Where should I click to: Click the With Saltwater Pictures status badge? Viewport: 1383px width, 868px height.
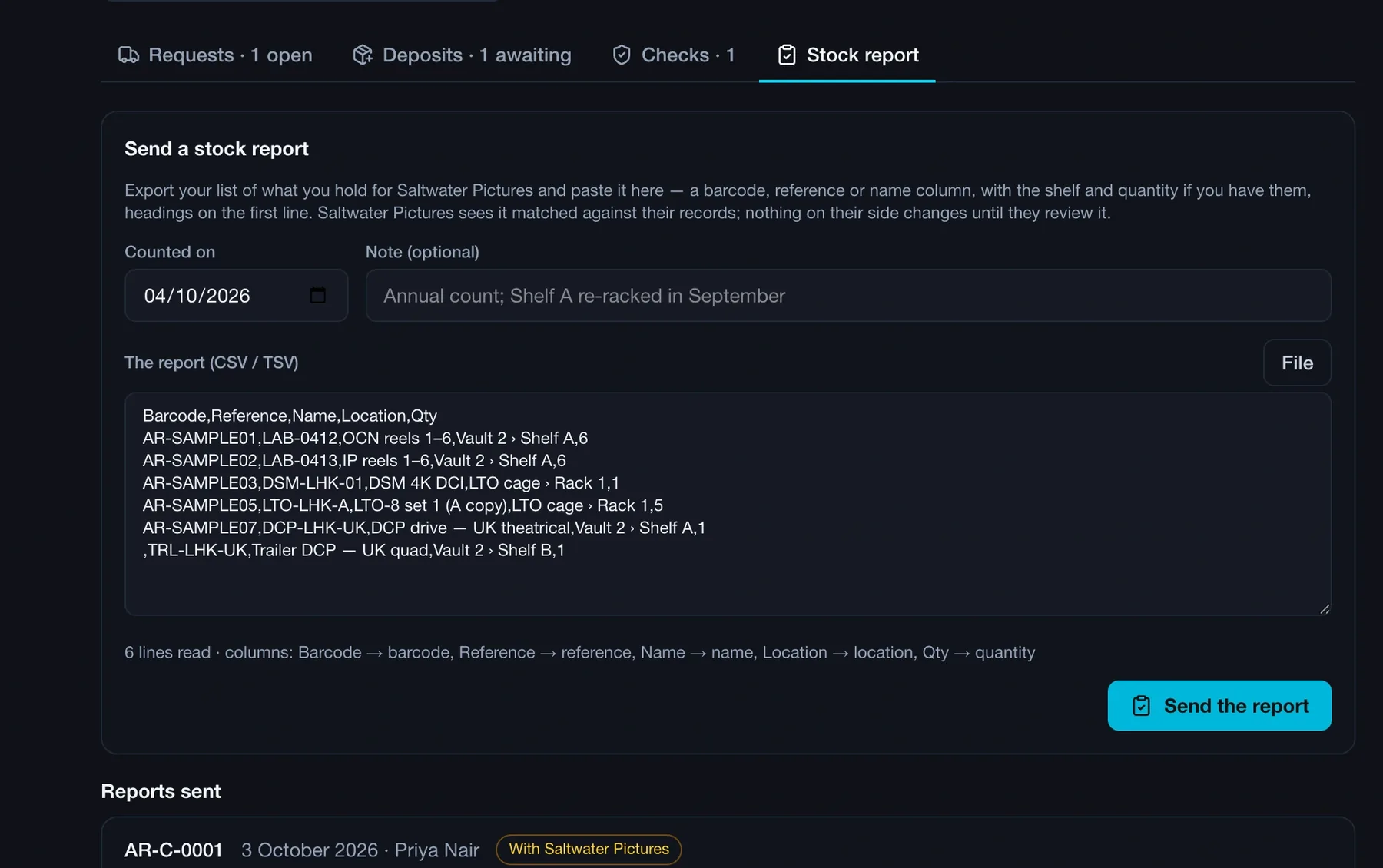[589, 849]
